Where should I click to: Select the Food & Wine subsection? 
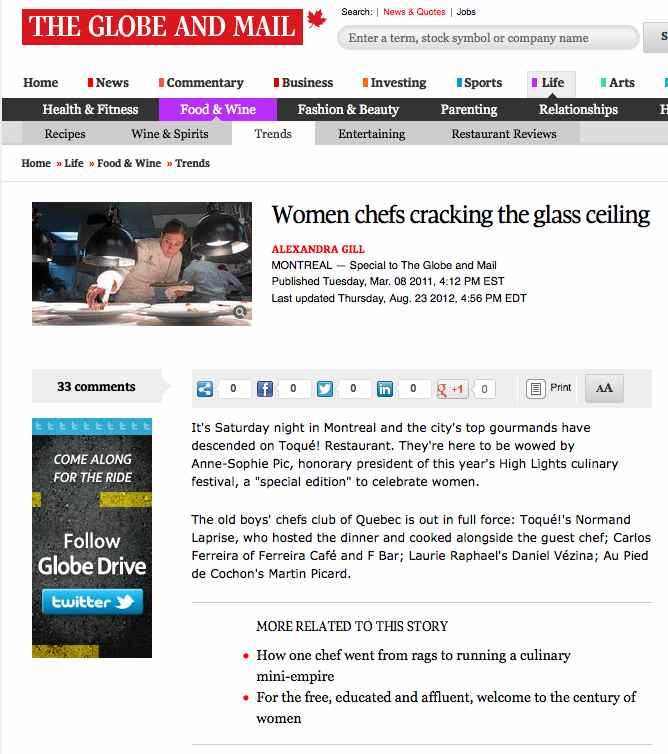pos(218,110)
